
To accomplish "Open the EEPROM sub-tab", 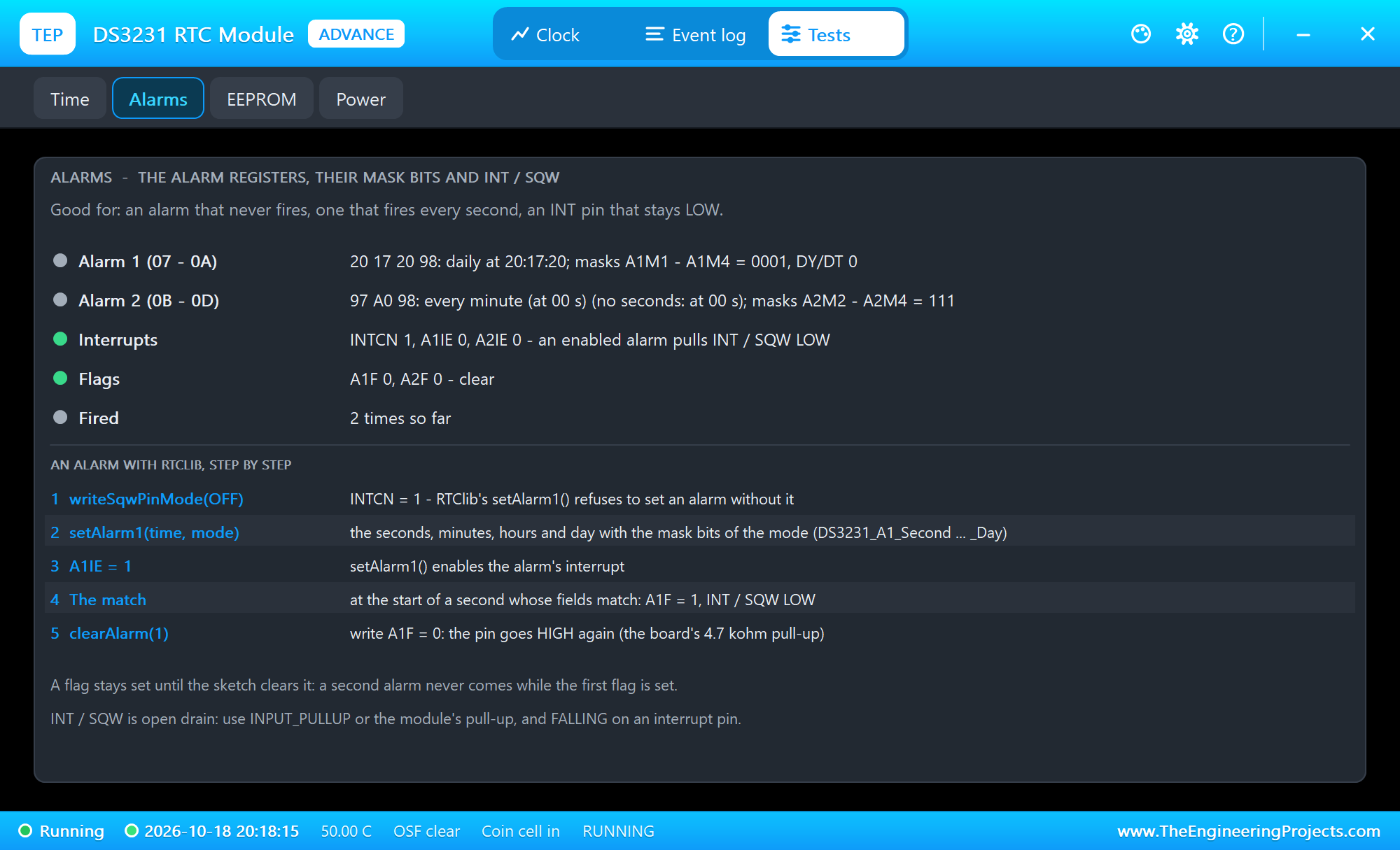I will [x=262, y=99].
